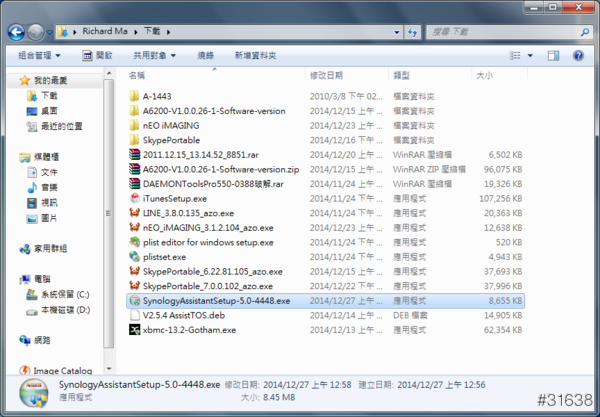The width and height of the screenshot is (600, 417).
Task: Select DAEMONToolsPro550-0388破解.rar archive icon
Action: [x=134, y=184]
